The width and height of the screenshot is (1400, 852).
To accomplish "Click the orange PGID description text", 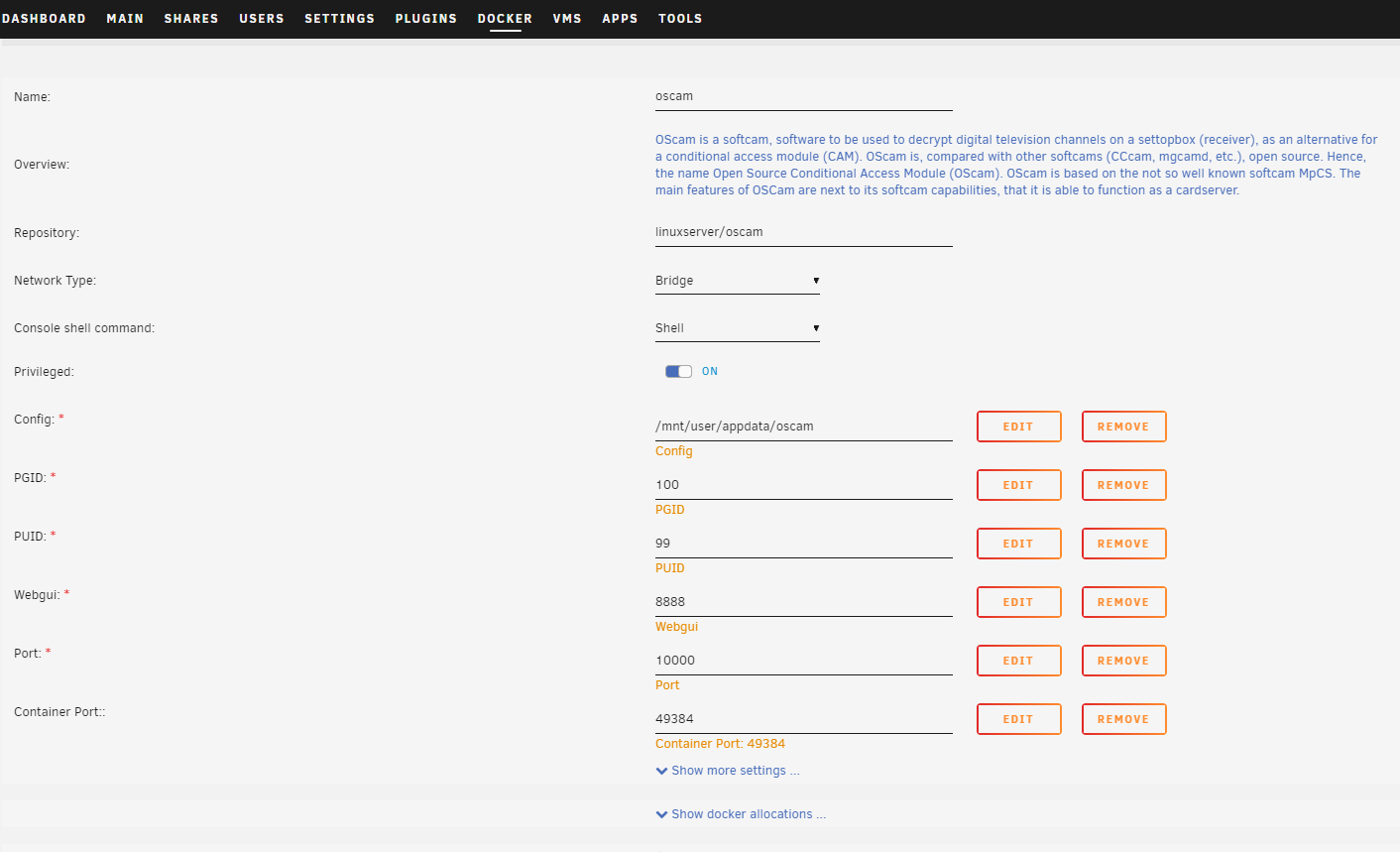I will pos(670,510).
